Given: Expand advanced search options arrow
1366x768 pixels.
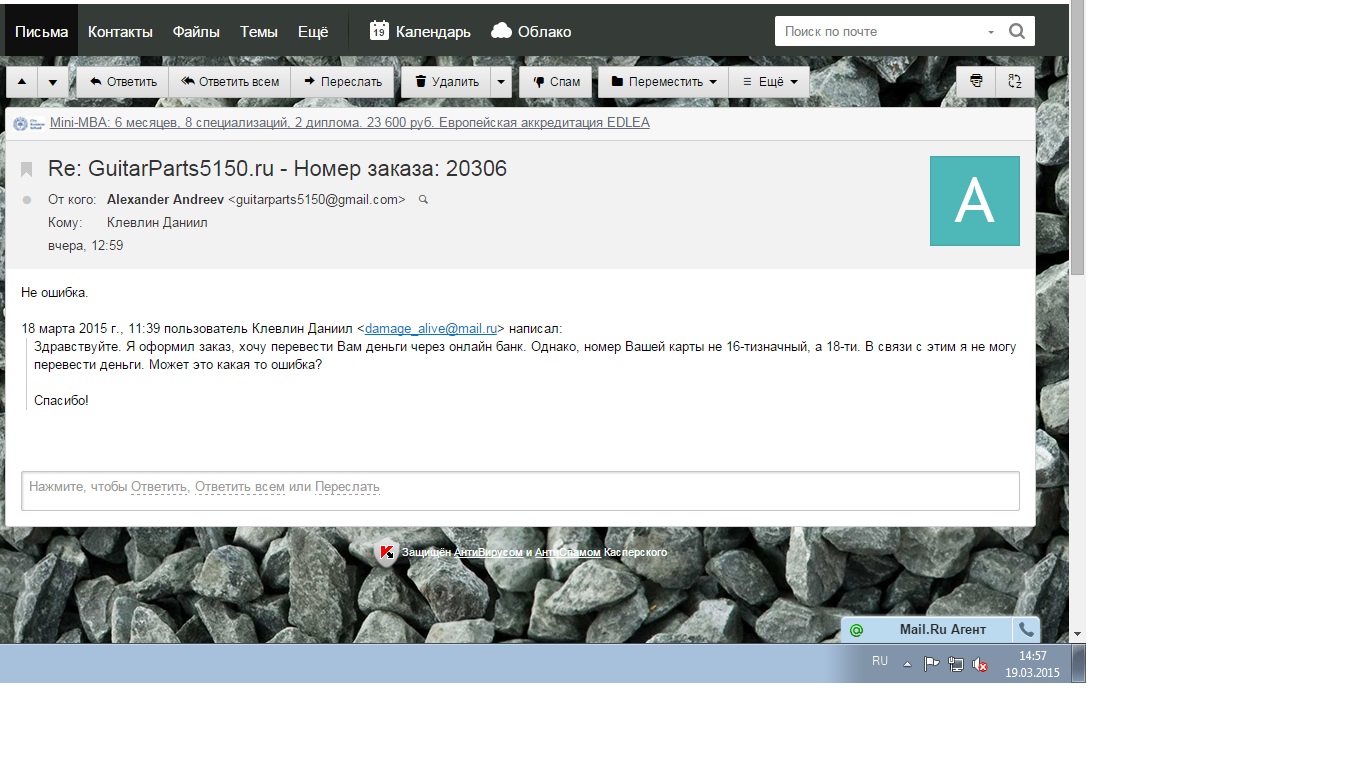Looking at the screenshot, I should coord(991,32).
